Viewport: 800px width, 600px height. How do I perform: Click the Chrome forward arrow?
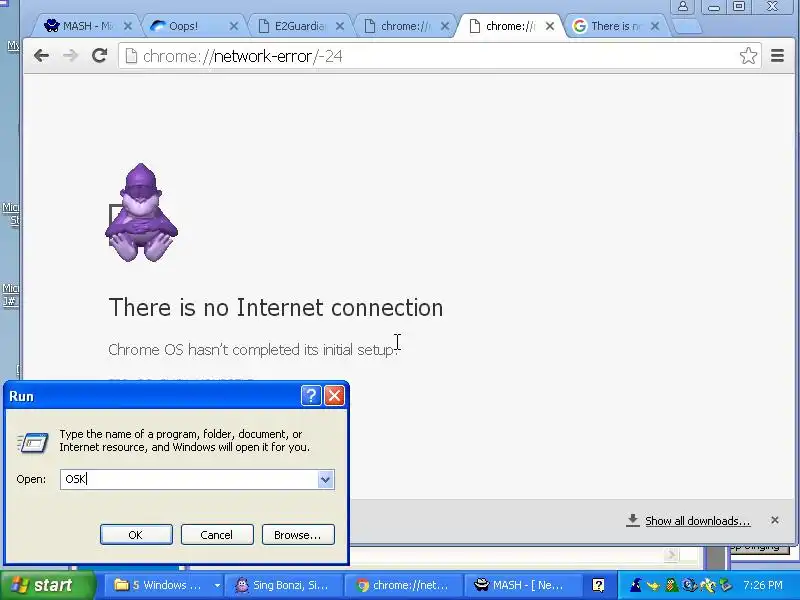click(70, 56)
